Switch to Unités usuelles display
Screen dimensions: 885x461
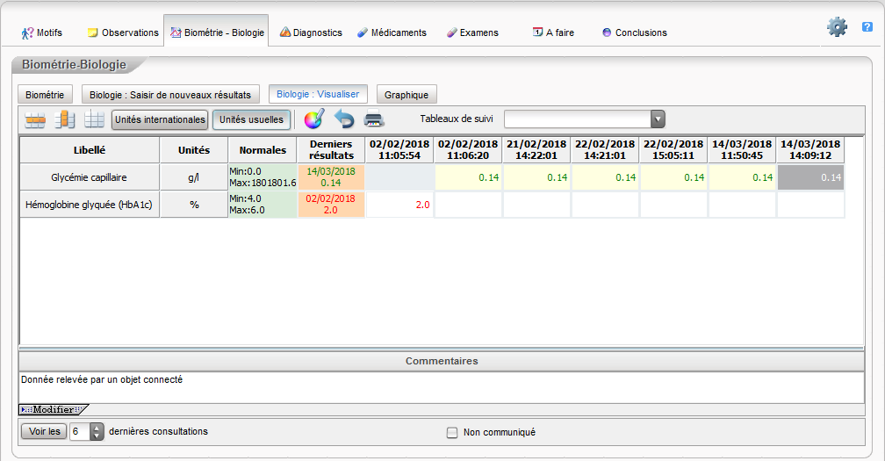point(251,120)
